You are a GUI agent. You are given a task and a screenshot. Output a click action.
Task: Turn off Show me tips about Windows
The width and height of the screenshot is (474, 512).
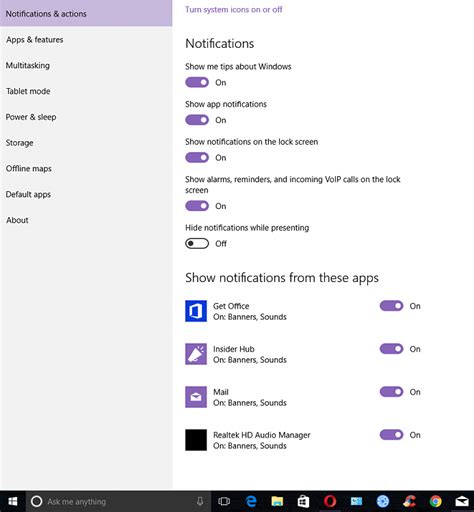point(197,82)
